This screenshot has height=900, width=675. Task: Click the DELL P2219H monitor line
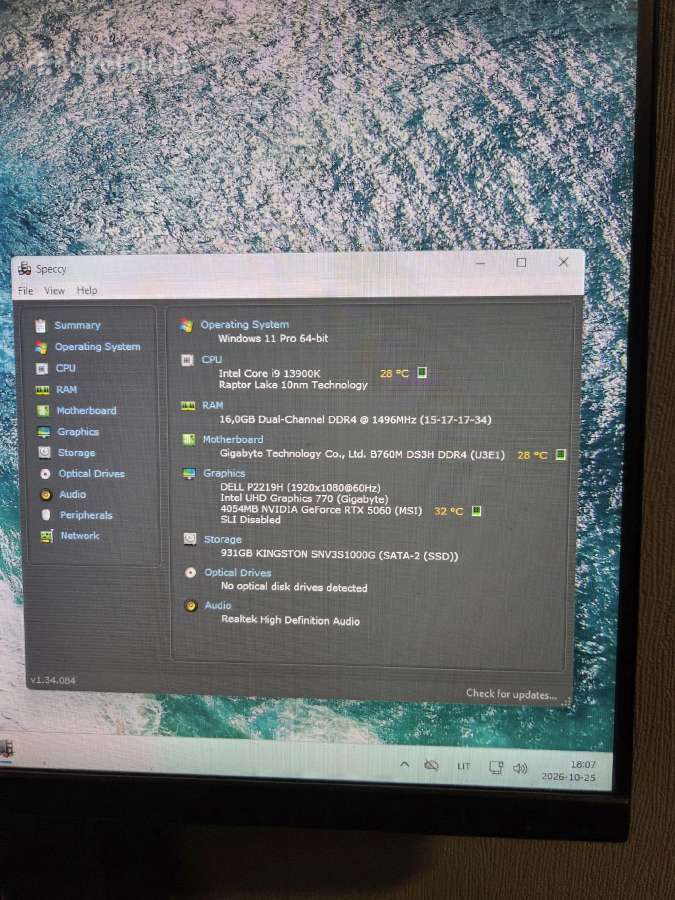point(300,488)
